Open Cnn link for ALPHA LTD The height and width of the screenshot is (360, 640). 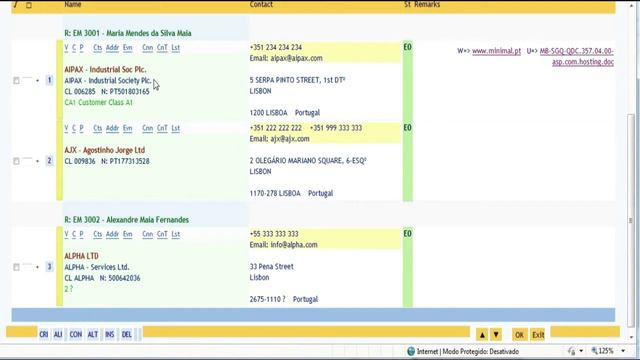pyautogui.click(x=147, y=234)
